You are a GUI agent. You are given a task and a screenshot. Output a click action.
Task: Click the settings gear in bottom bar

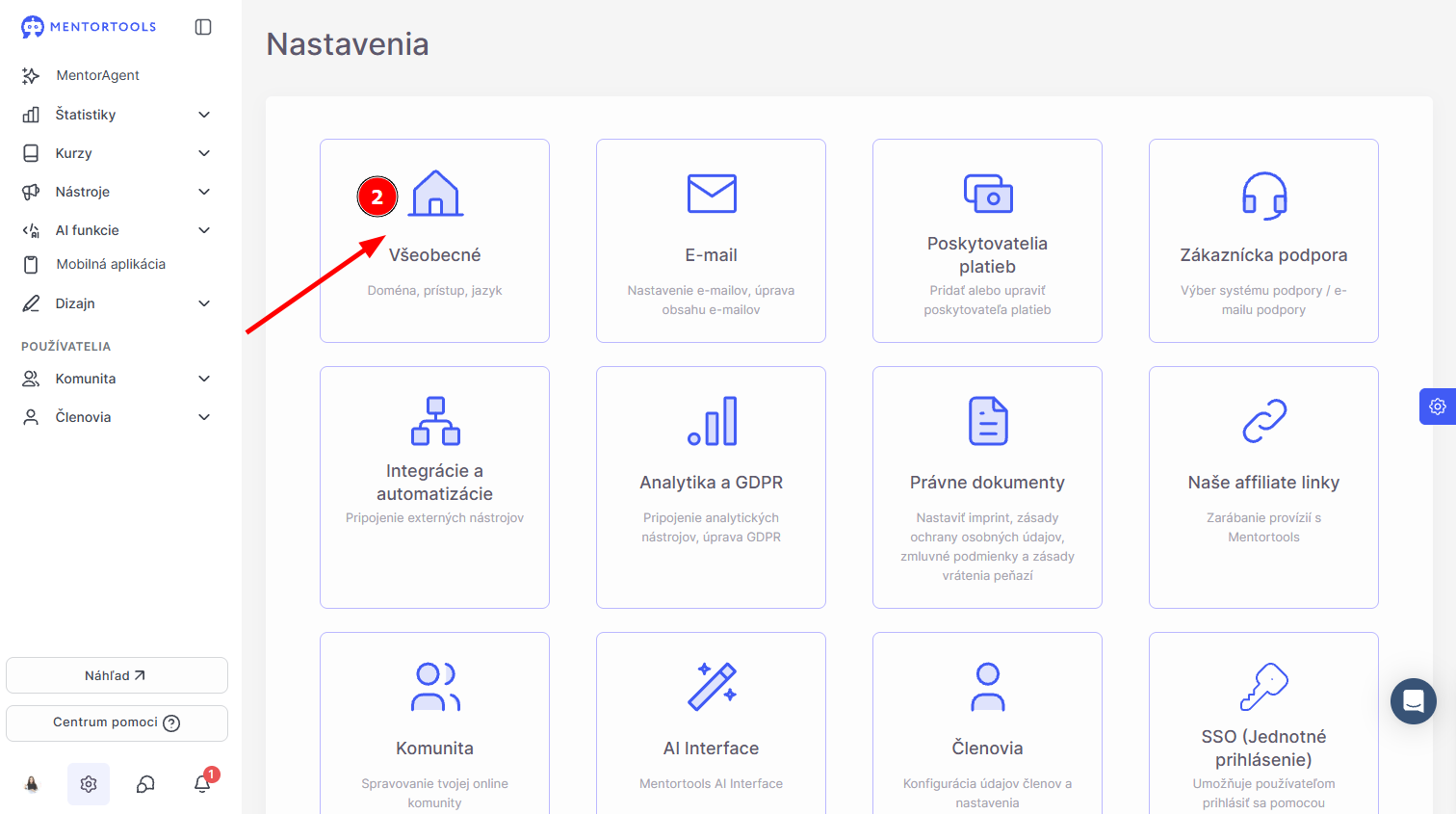pyautogui.click(x=89, y=784)
